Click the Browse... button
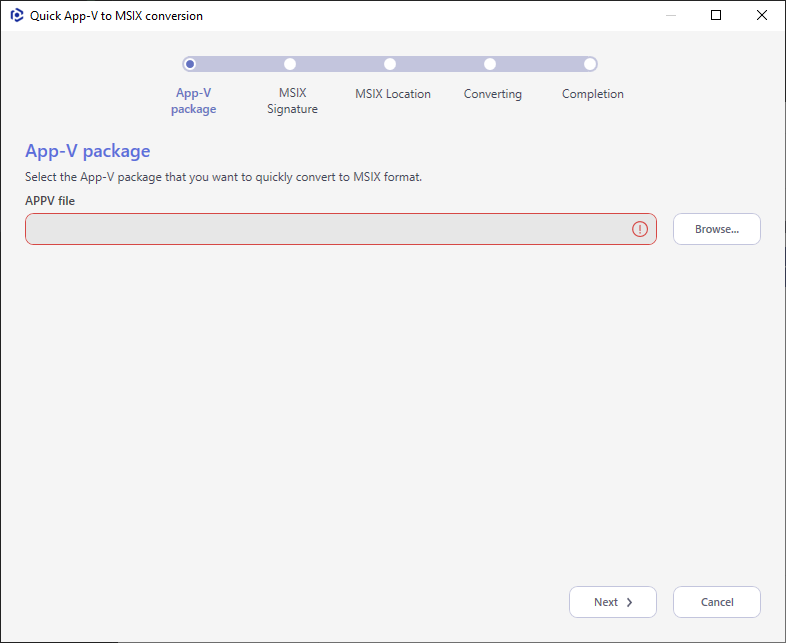The height and width of the screenshot is (643, 786). click(716, 229)
